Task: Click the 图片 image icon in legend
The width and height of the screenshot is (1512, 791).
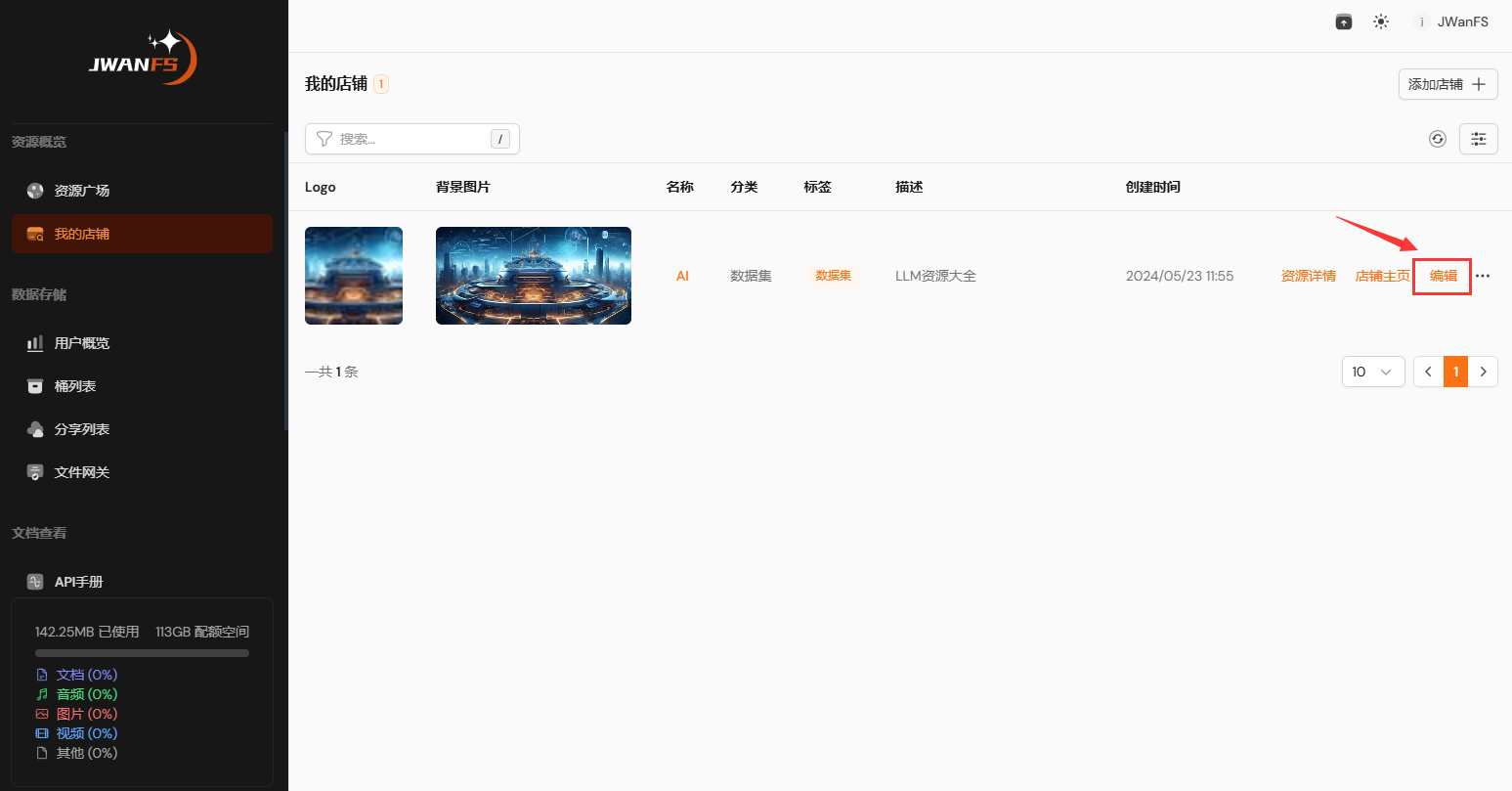Action: 42,714
